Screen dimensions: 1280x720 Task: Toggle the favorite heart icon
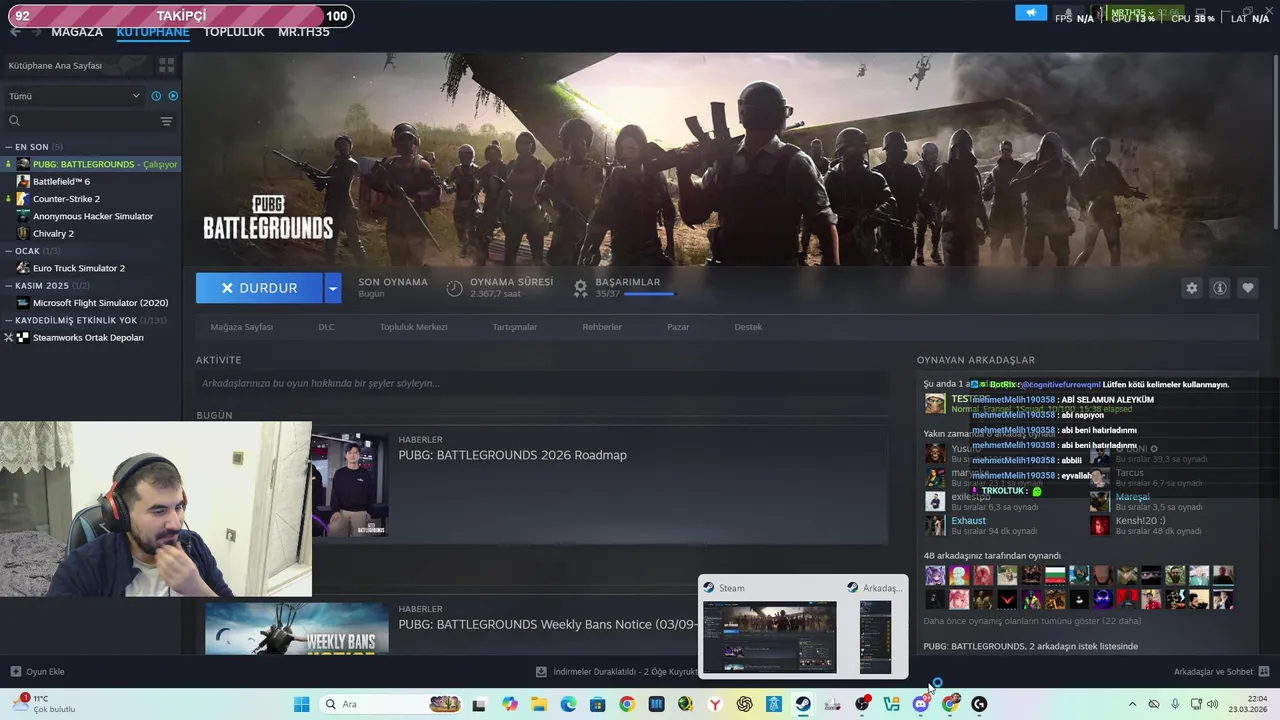tap(1248, 288)
